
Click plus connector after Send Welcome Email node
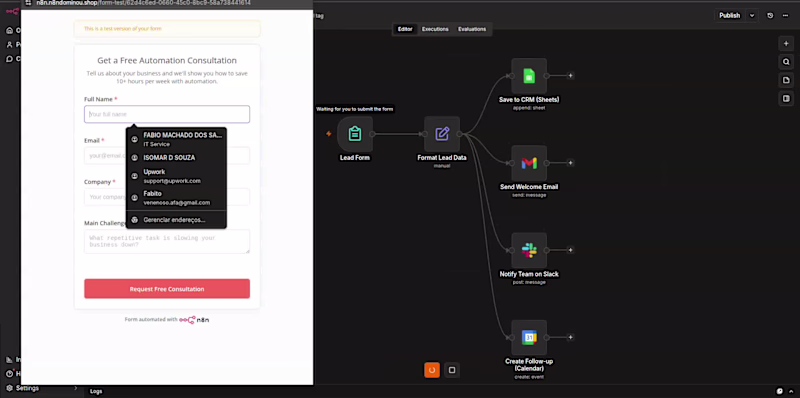[570, 163]
